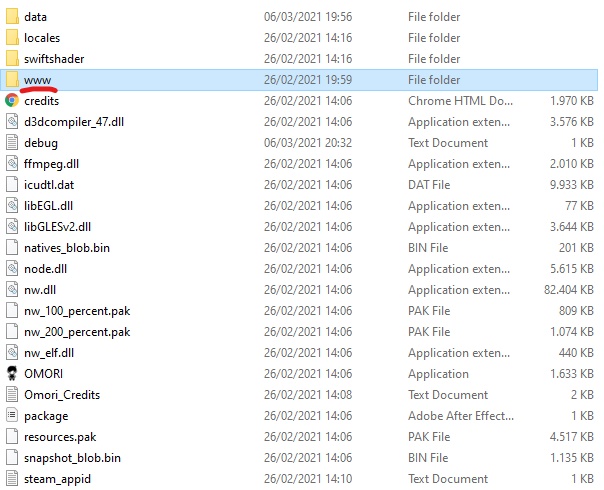This screenshot has width=604, height=490.
Task: Select the 'libGLESv2.dll' file name
Action: tap(57, 227)
